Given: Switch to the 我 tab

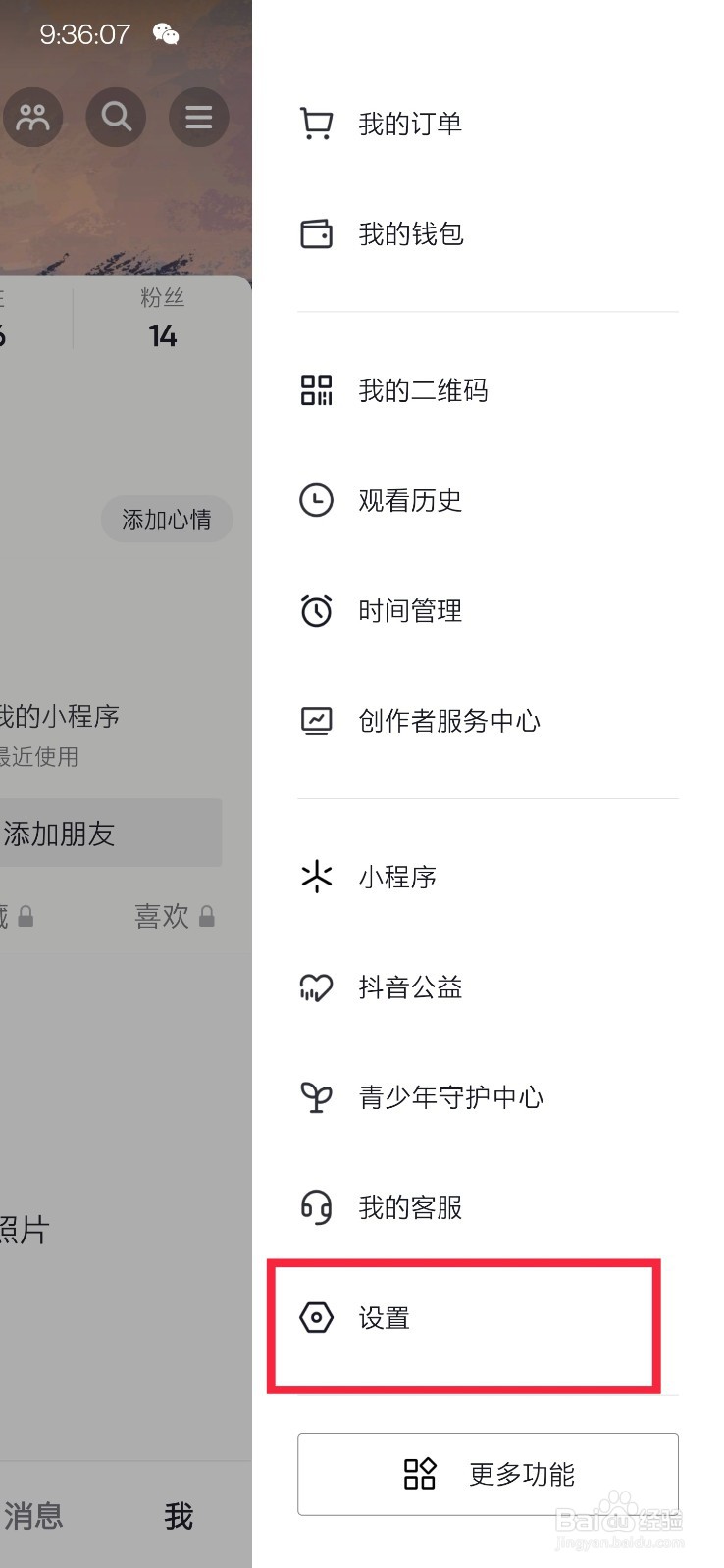Looking at the screenshot, I should click(x=179, y=1516).
